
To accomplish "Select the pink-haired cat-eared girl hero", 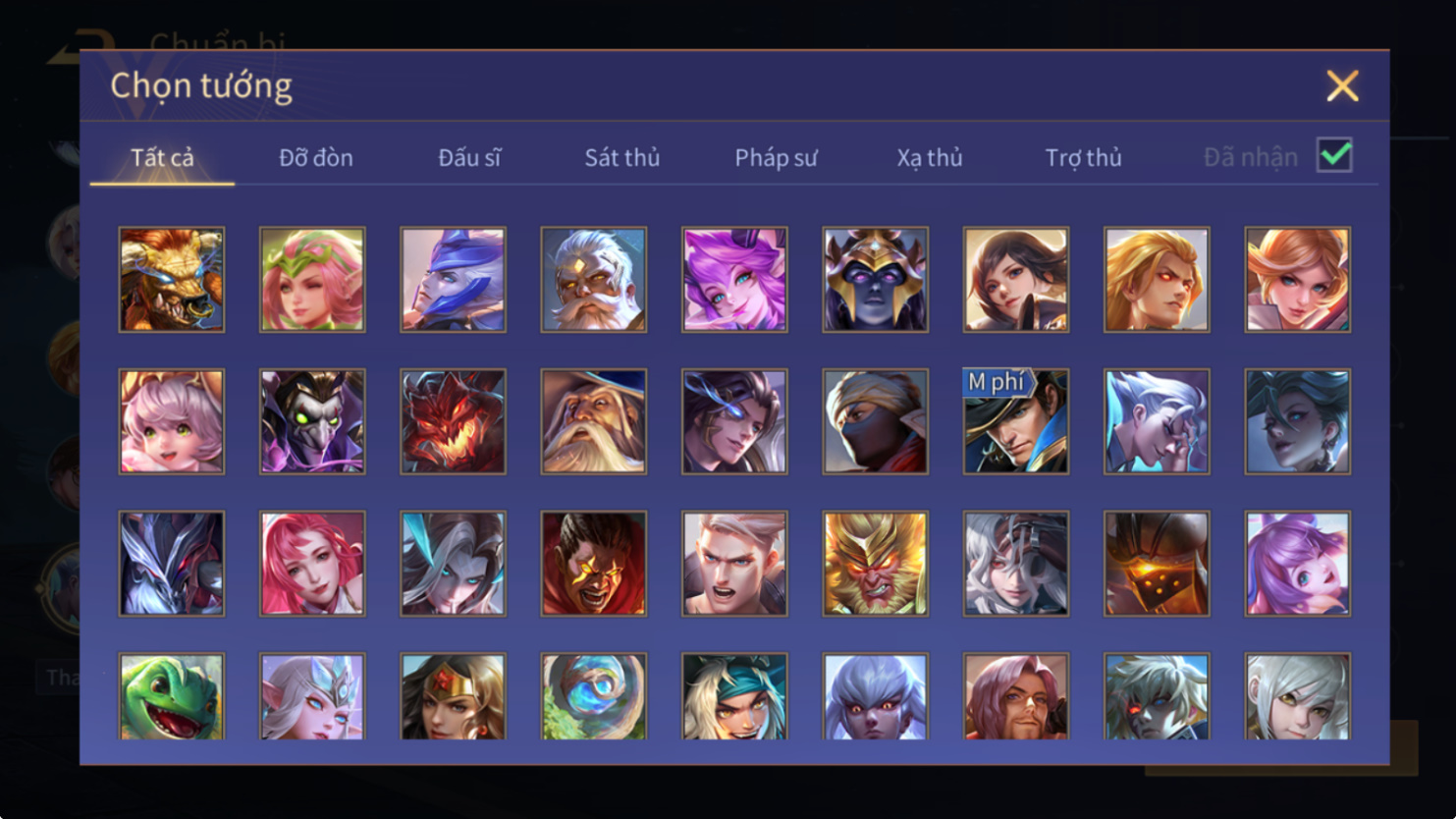I will click(x=172, y=421).
